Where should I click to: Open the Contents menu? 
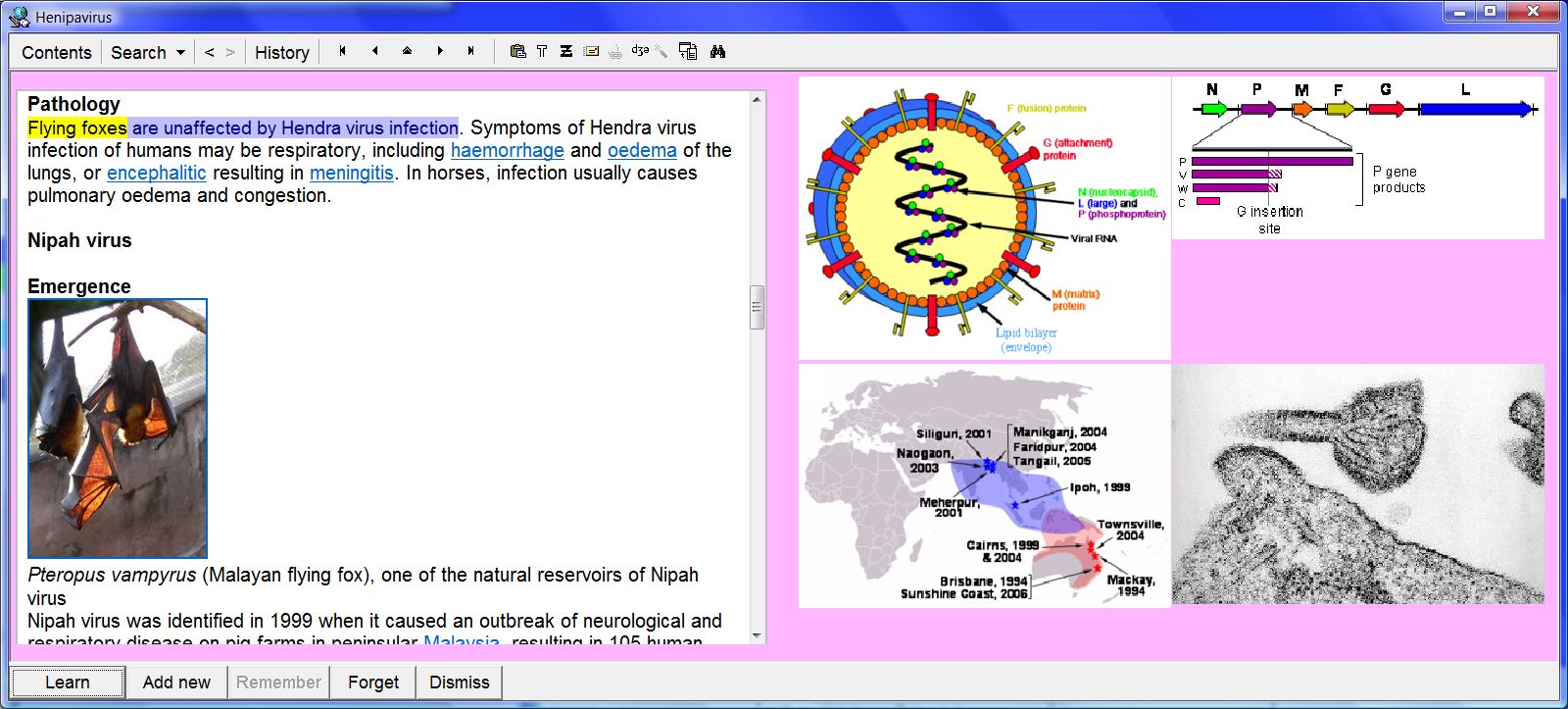click(57, 53)
